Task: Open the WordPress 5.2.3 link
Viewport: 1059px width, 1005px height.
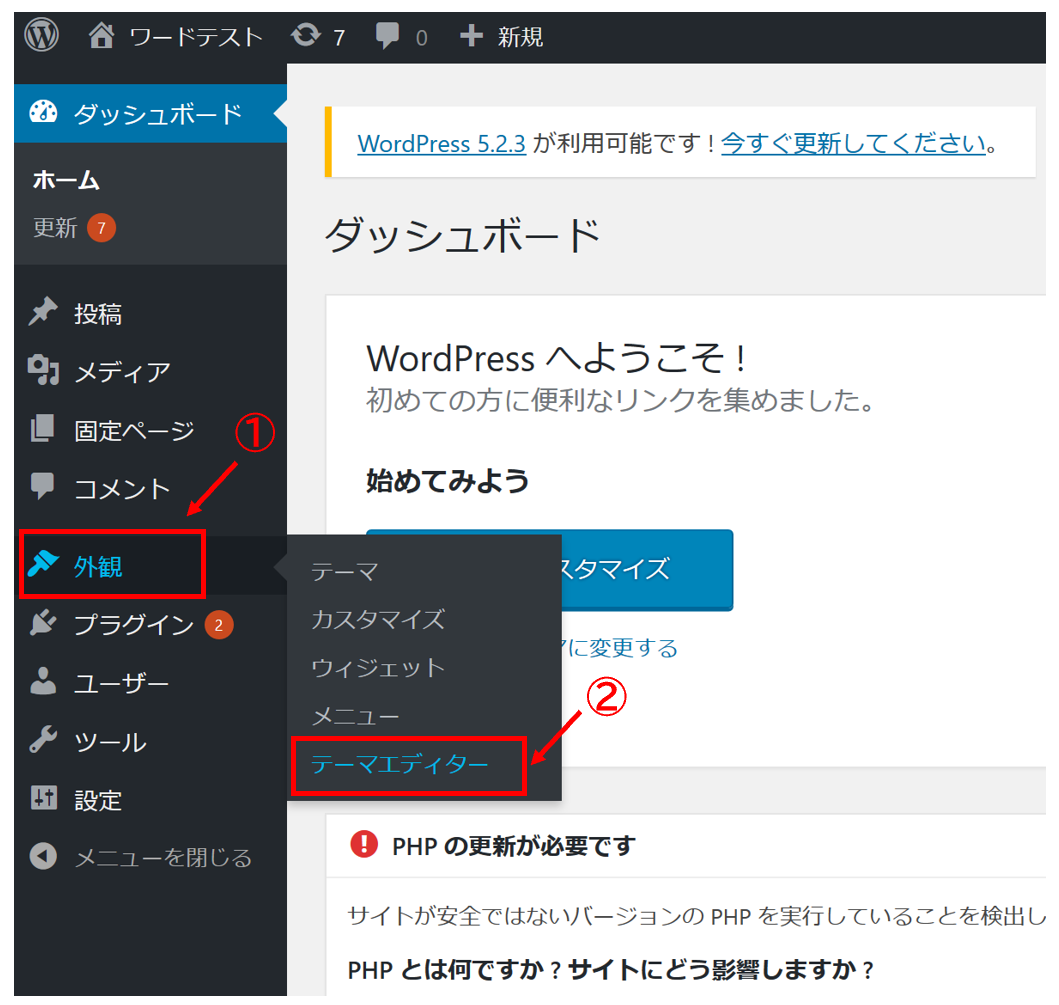Action: coord(441,144)
